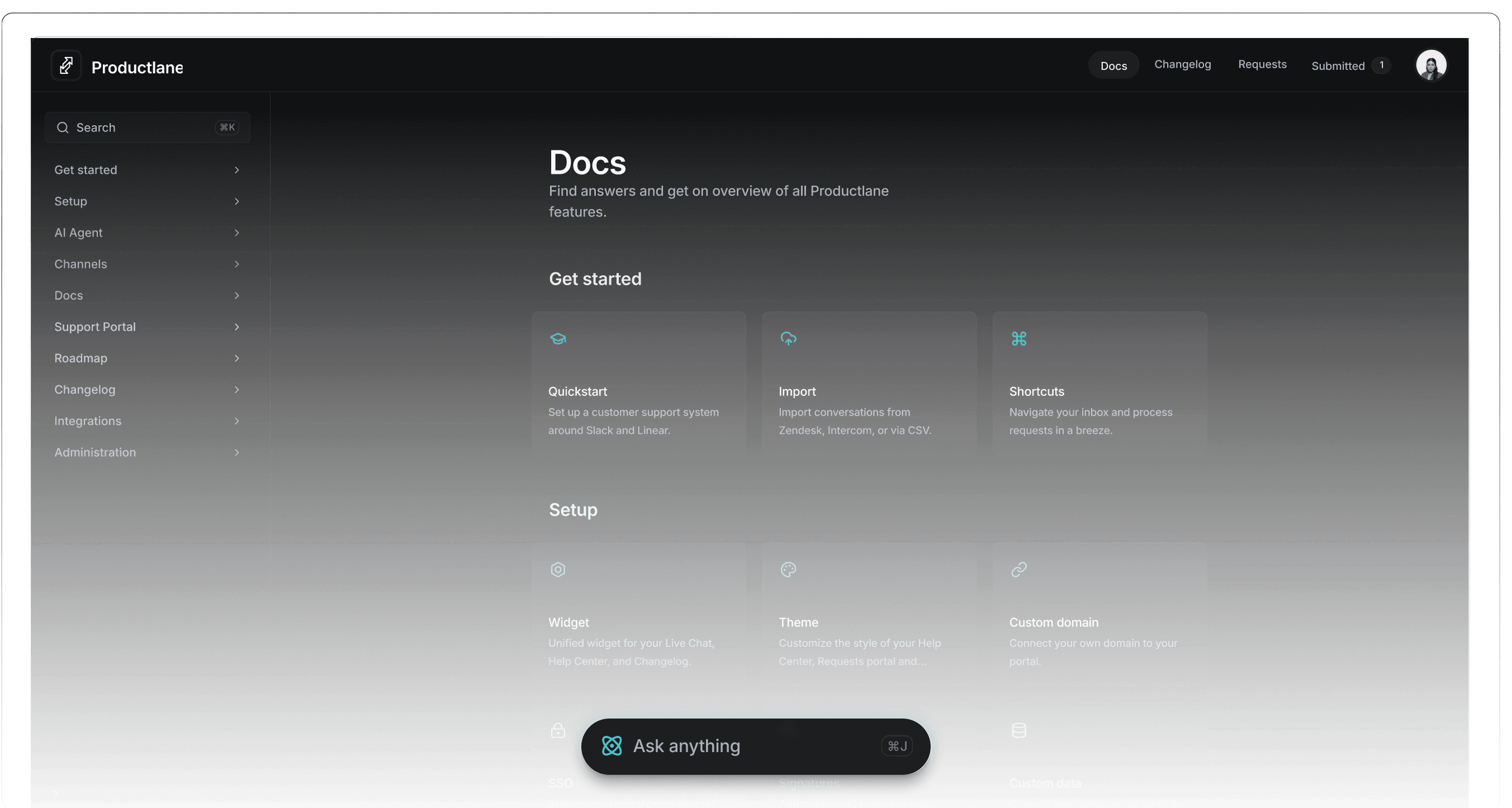Click the Productlane logo icon
Viewport: 1512px width, 808px height.
(66, 65)
